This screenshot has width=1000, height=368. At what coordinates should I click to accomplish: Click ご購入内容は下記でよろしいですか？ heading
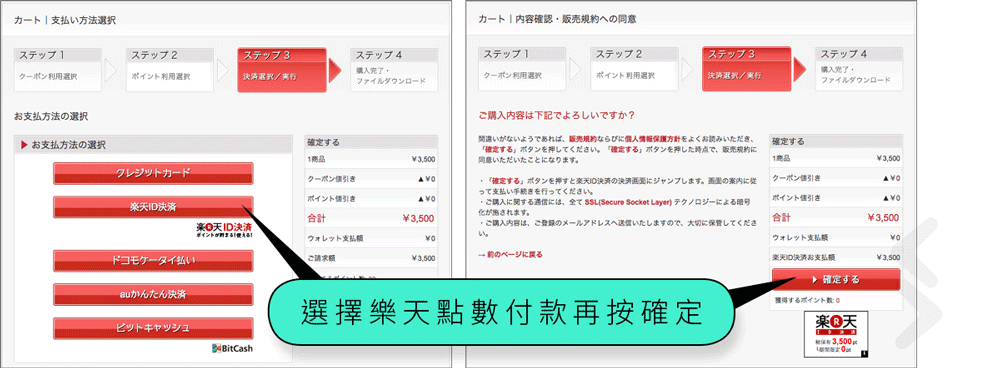[556, 115]
